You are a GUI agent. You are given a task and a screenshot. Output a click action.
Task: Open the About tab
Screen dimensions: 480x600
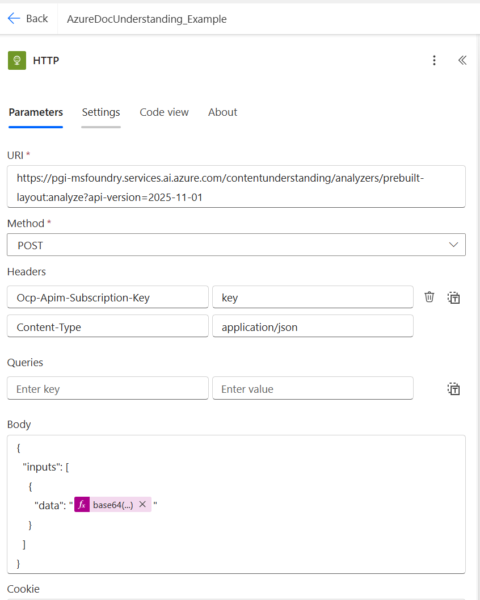coord(223,112)
